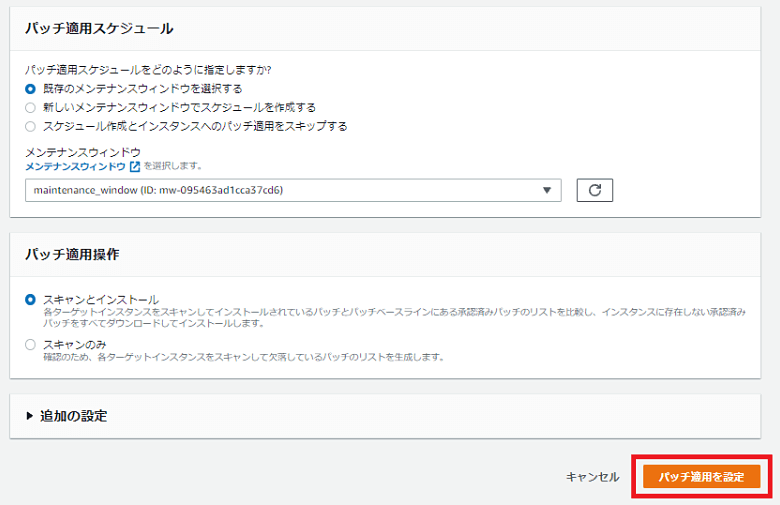780x505 pixels.
Task: Open the メンテナンスウィンドウ external link
Action: coord(76,167)
